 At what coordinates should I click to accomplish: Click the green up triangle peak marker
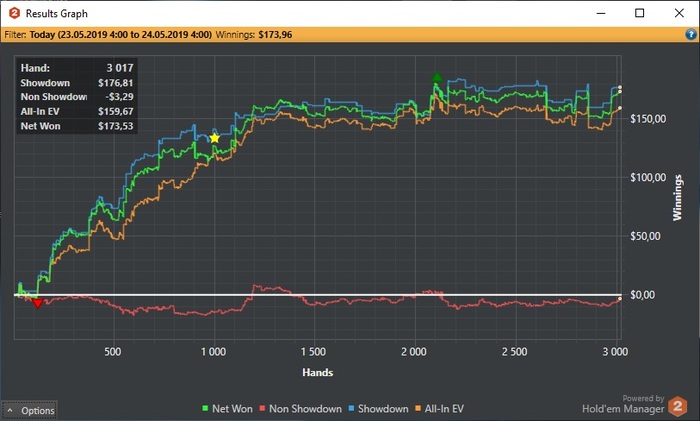[x=437, y=78]
